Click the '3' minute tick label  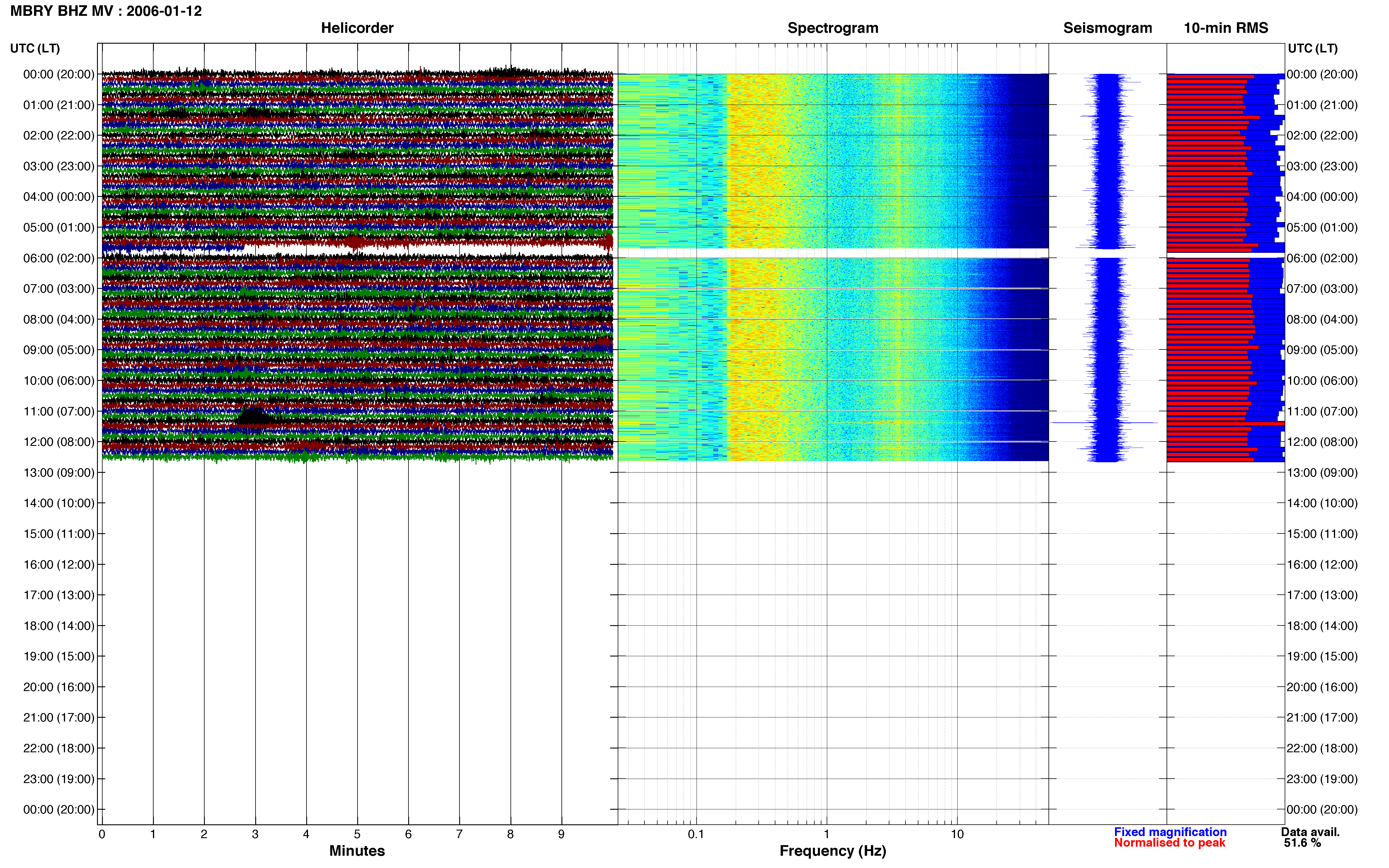255,835
